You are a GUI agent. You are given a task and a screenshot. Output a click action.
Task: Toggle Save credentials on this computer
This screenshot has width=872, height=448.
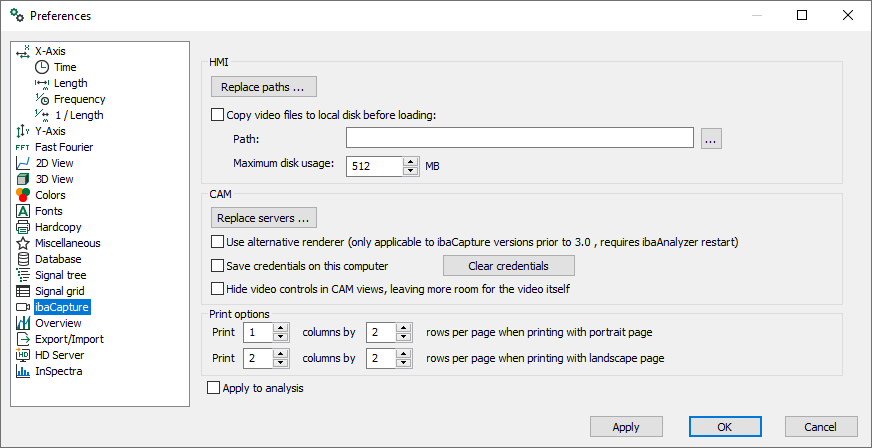[x=219, y=266]
